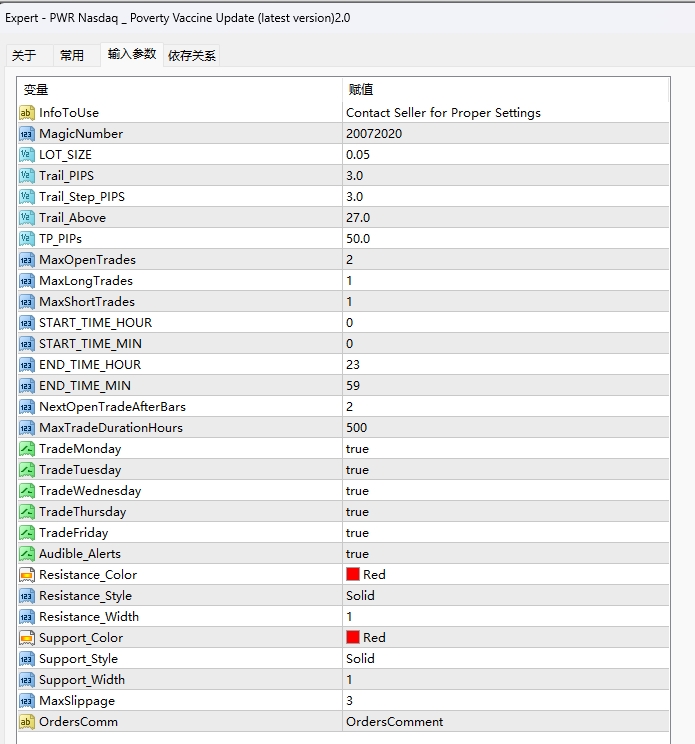Click the icon beside Trail_Above
Image resolution: width=695 pixels, height=744 pixels.
(x=27, y=218)
